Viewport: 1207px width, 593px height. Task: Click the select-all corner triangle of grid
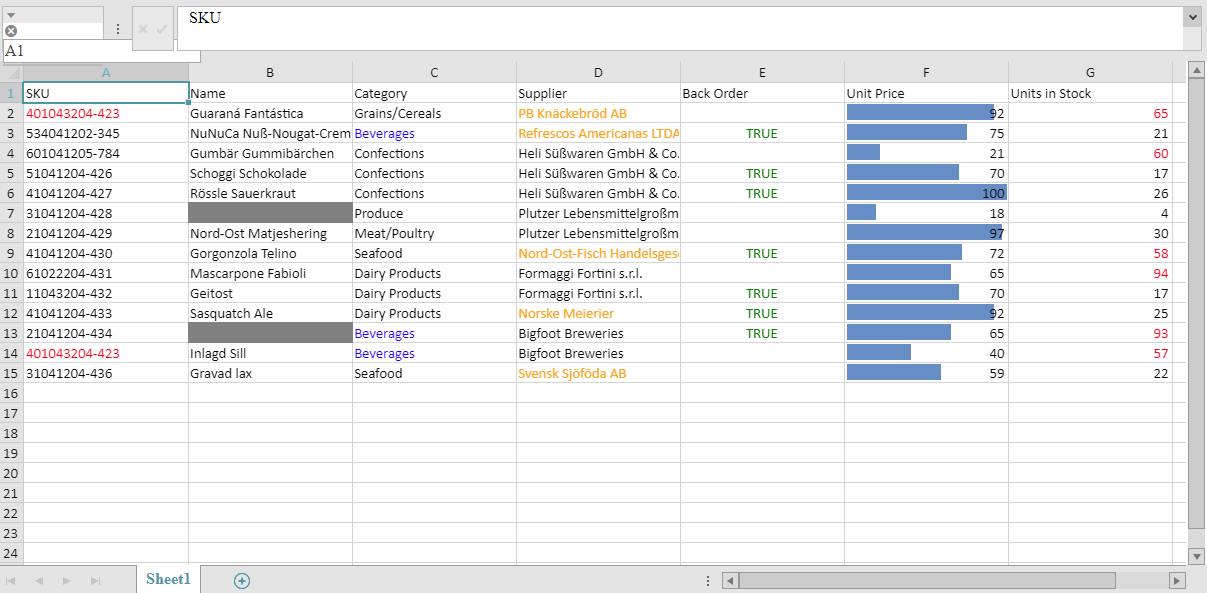pos(13,73)
